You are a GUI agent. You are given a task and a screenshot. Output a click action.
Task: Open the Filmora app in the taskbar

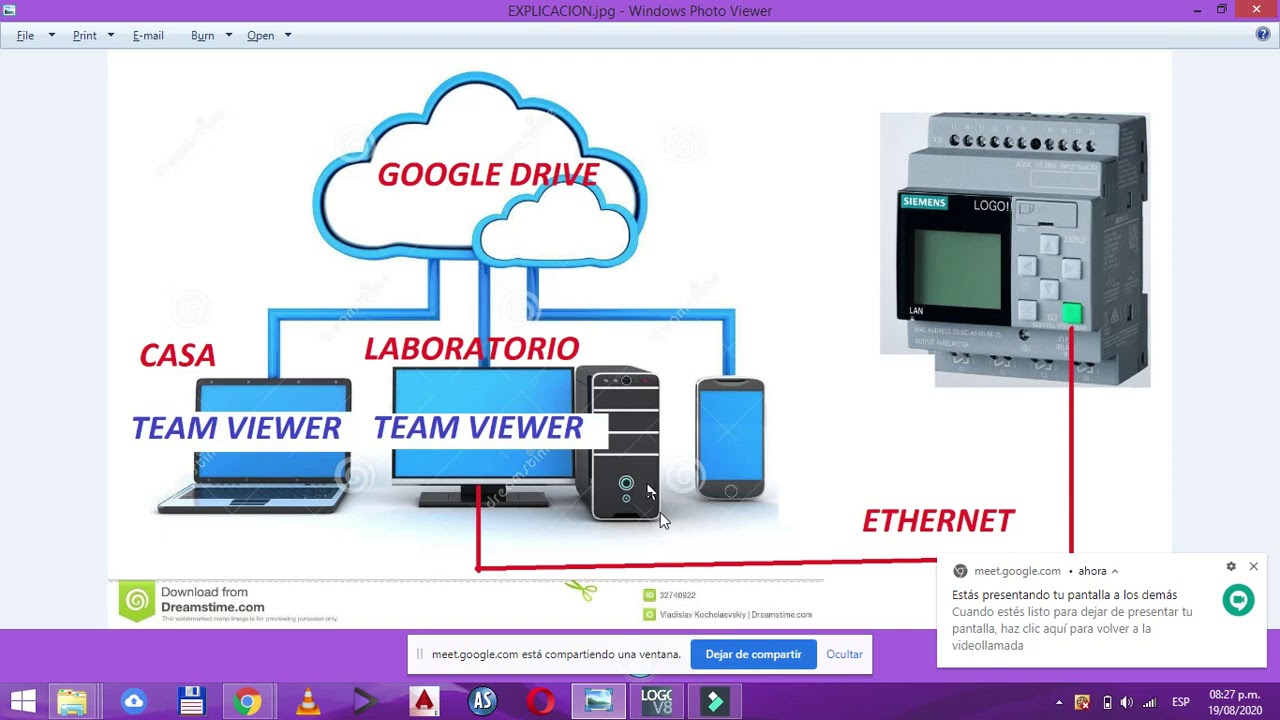[714, 701]
